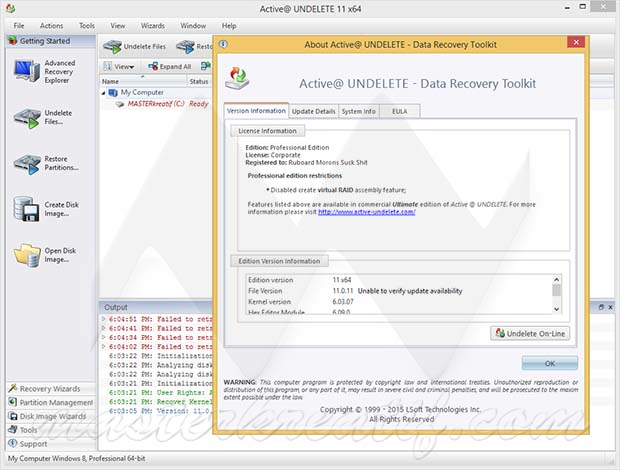Image resolution: width=620 pixels, height=470 pixels.
Task: Click Undelete Files toolbar button
Action: point(134,47)
